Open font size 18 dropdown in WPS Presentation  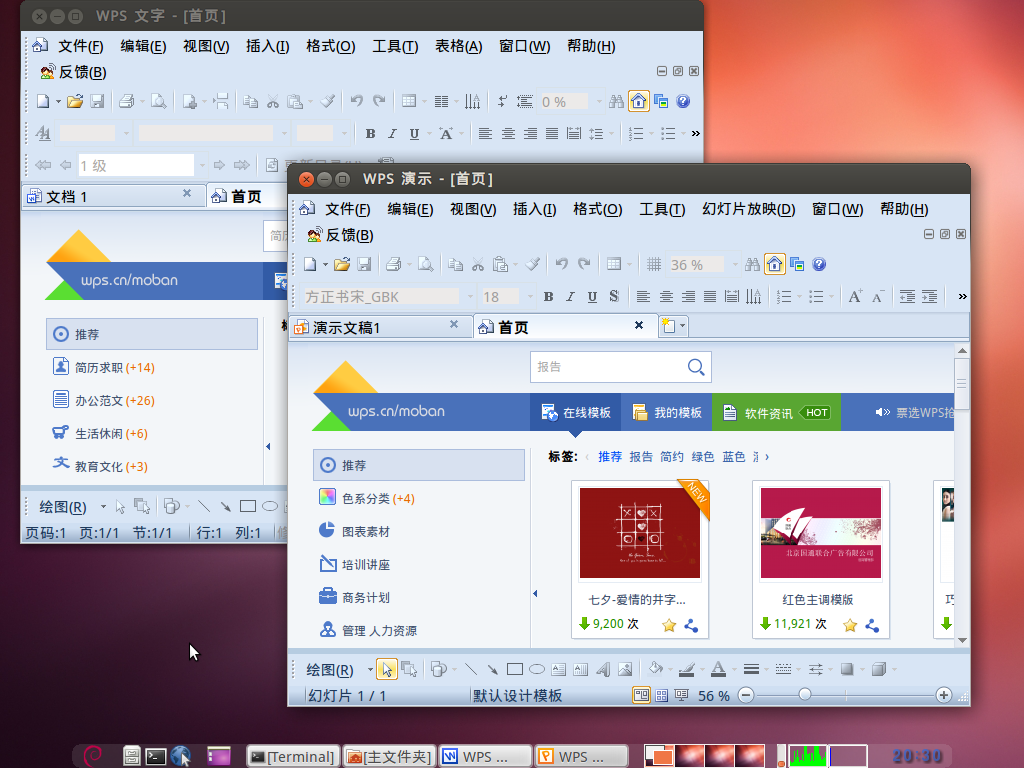click(x=530, y=297)
